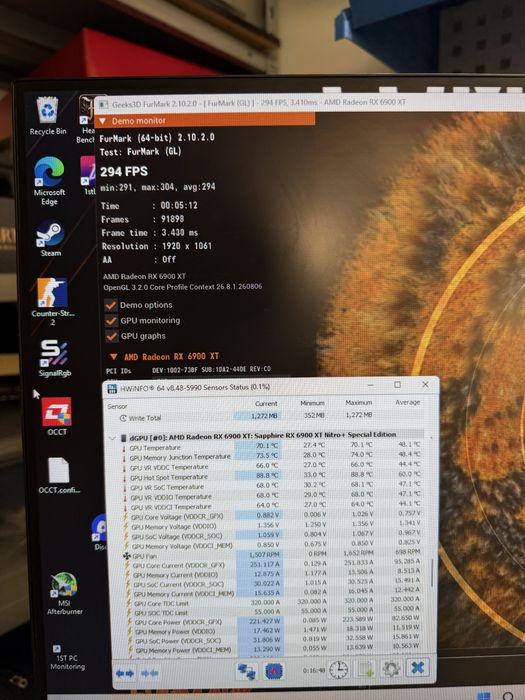
Task: Click the 294 FPS readout in FurMark
Action: click(x=124, y=172)
